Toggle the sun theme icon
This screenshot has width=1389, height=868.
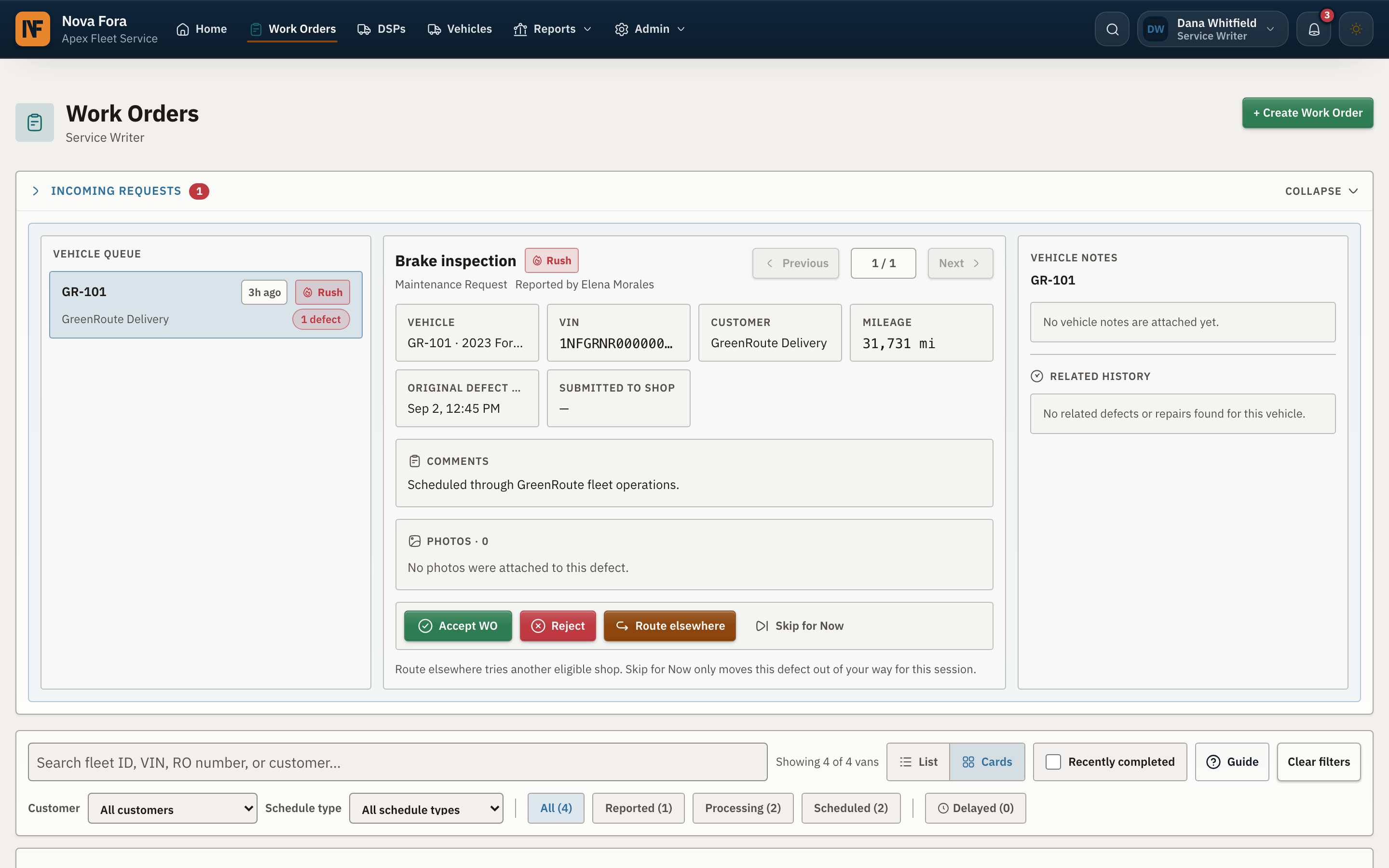(x=1356, y=29)
